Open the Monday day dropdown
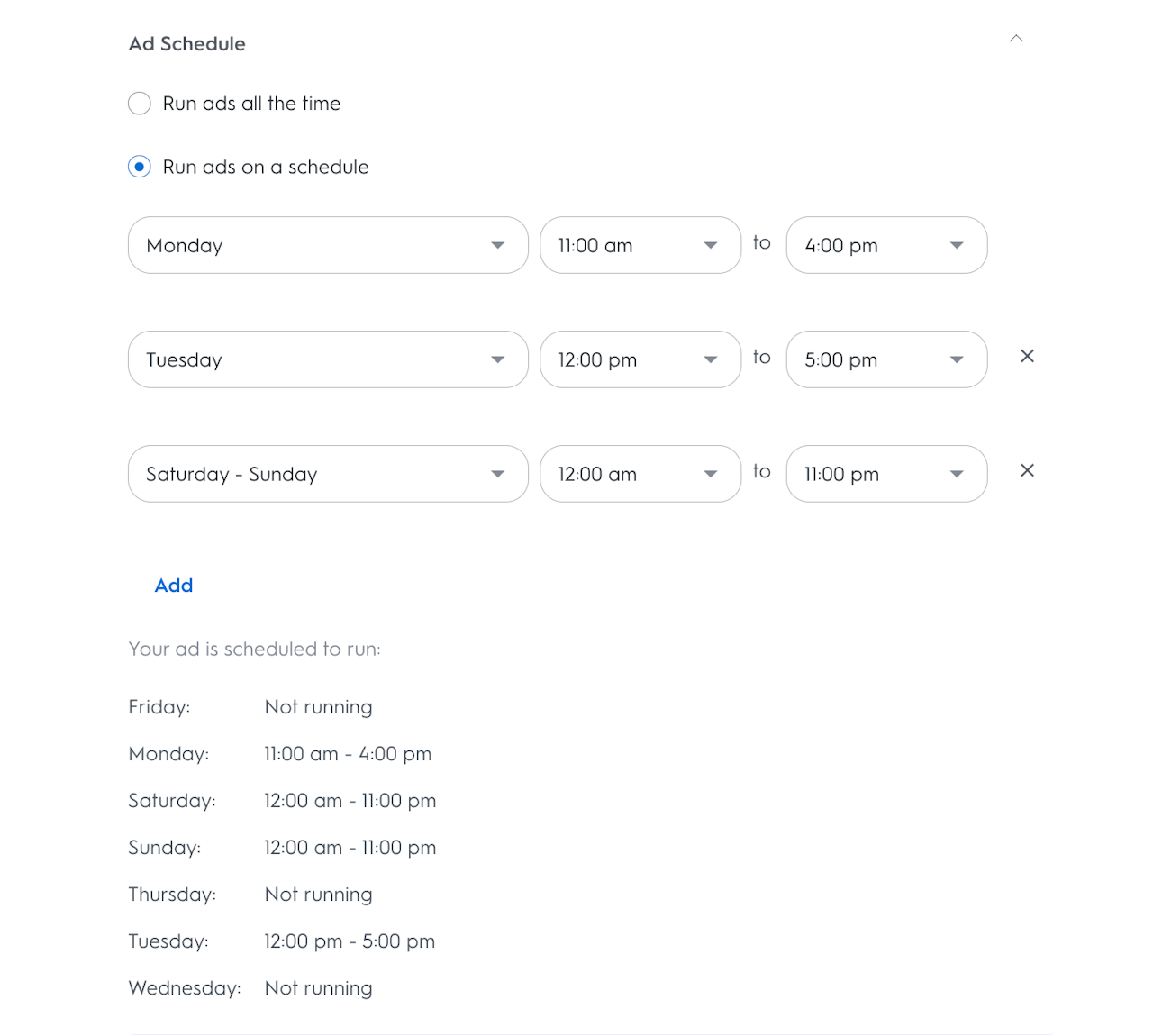Image resolution: width=1153 pixels, height=1036 pixels. click(x=327, y=245)
